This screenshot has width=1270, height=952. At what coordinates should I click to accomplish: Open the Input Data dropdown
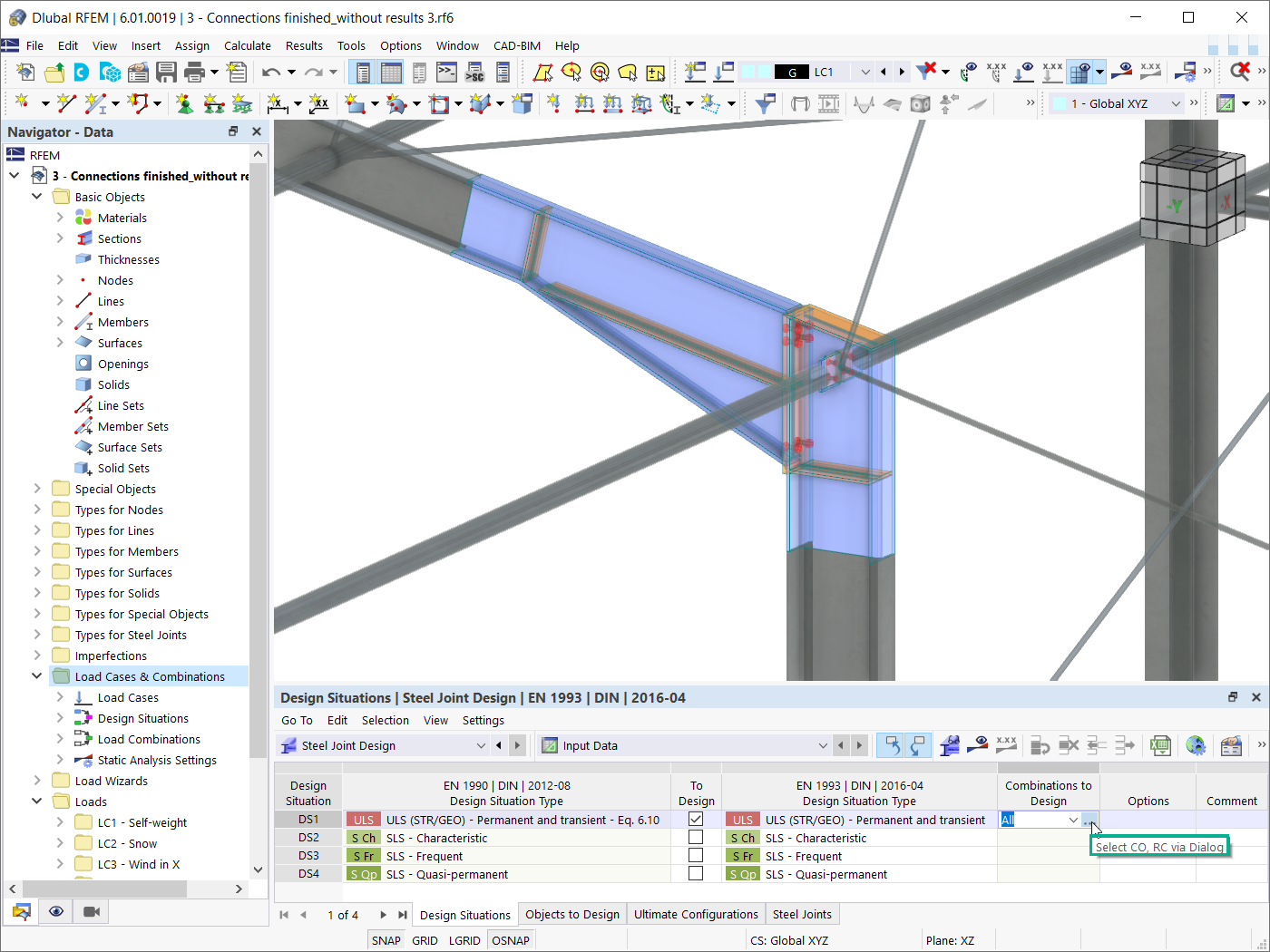823,745
